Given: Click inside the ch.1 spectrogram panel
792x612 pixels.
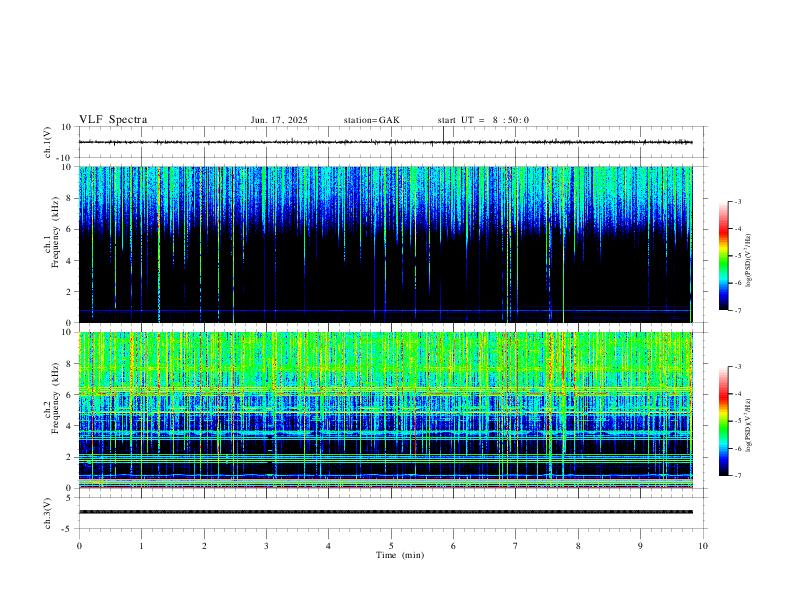Looking at the screenshot, I should click(385, 244).
